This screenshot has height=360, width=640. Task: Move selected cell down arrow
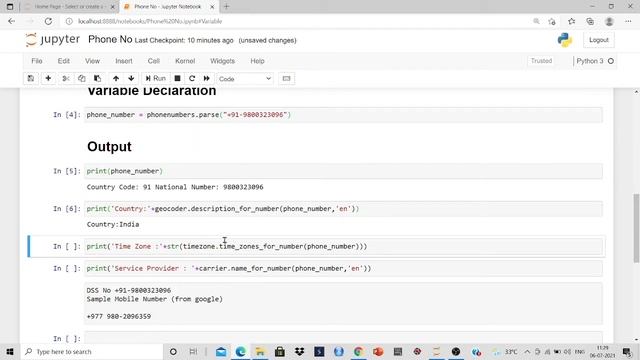click(x=131, y=78)
